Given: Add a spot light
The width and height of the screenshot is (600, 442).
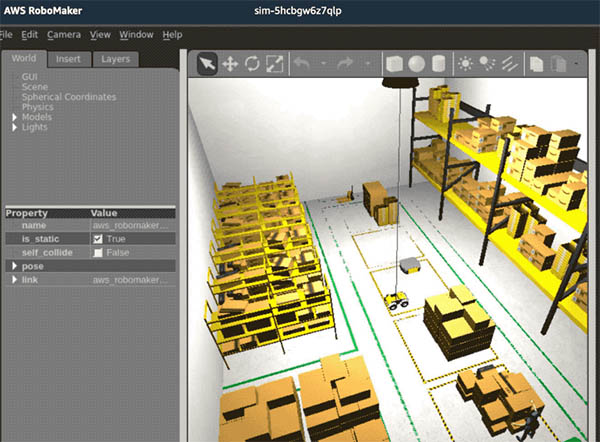Looking at the screenshot, I should (487, 64).
